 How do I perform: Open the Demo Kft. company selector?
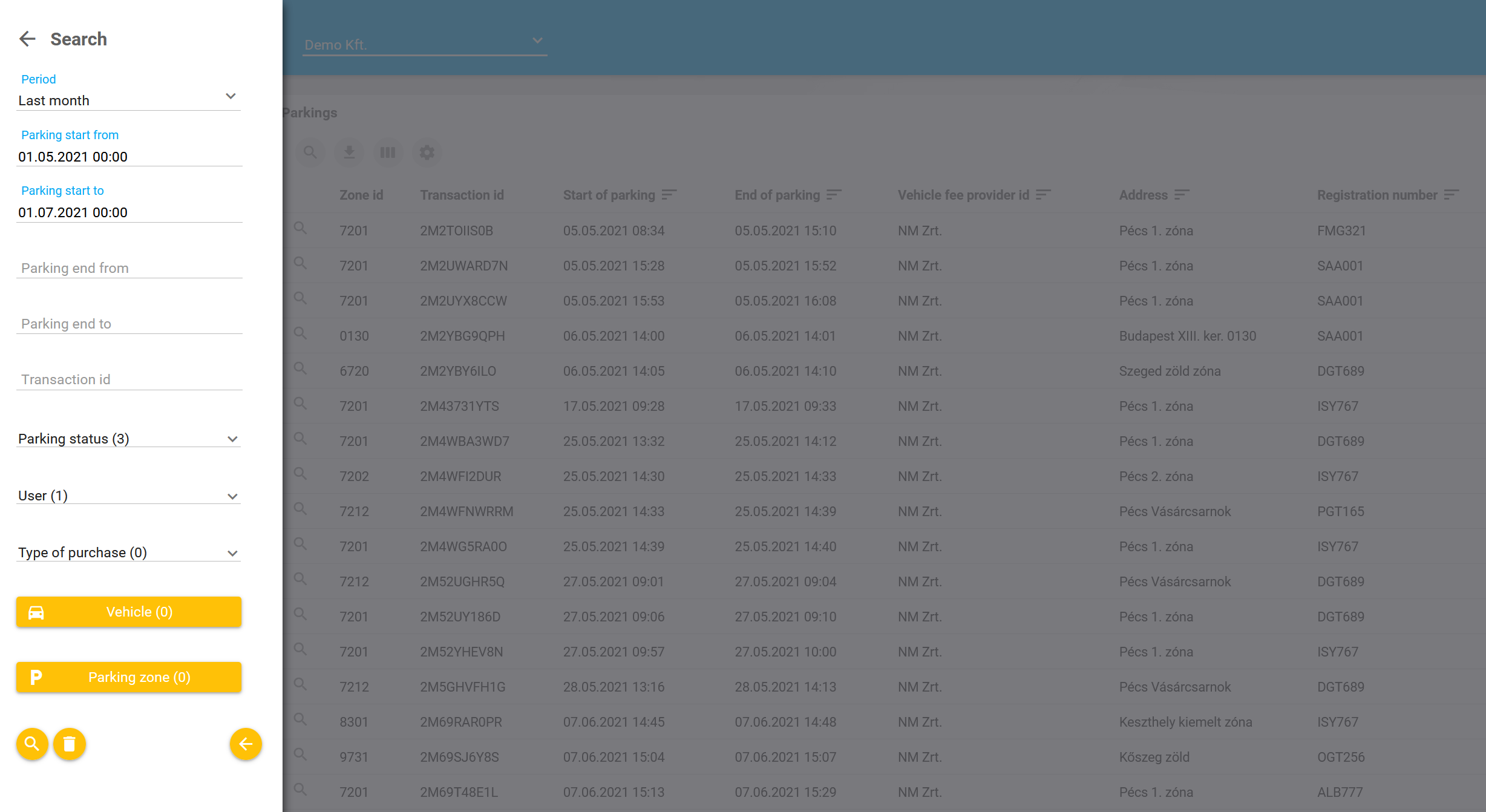[x=424, y=44]
